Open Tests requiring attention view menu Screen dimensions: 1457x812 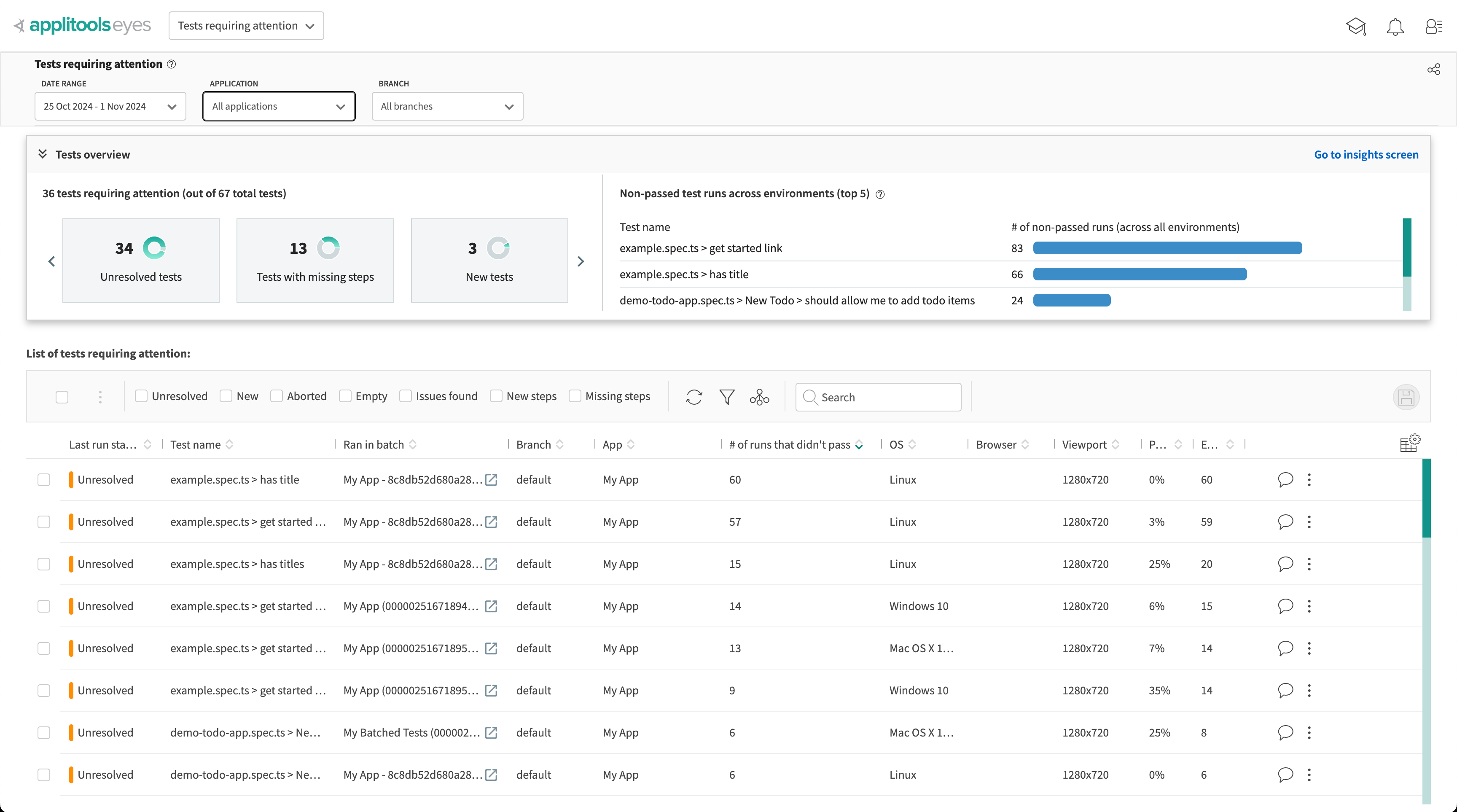click(246, 26)
